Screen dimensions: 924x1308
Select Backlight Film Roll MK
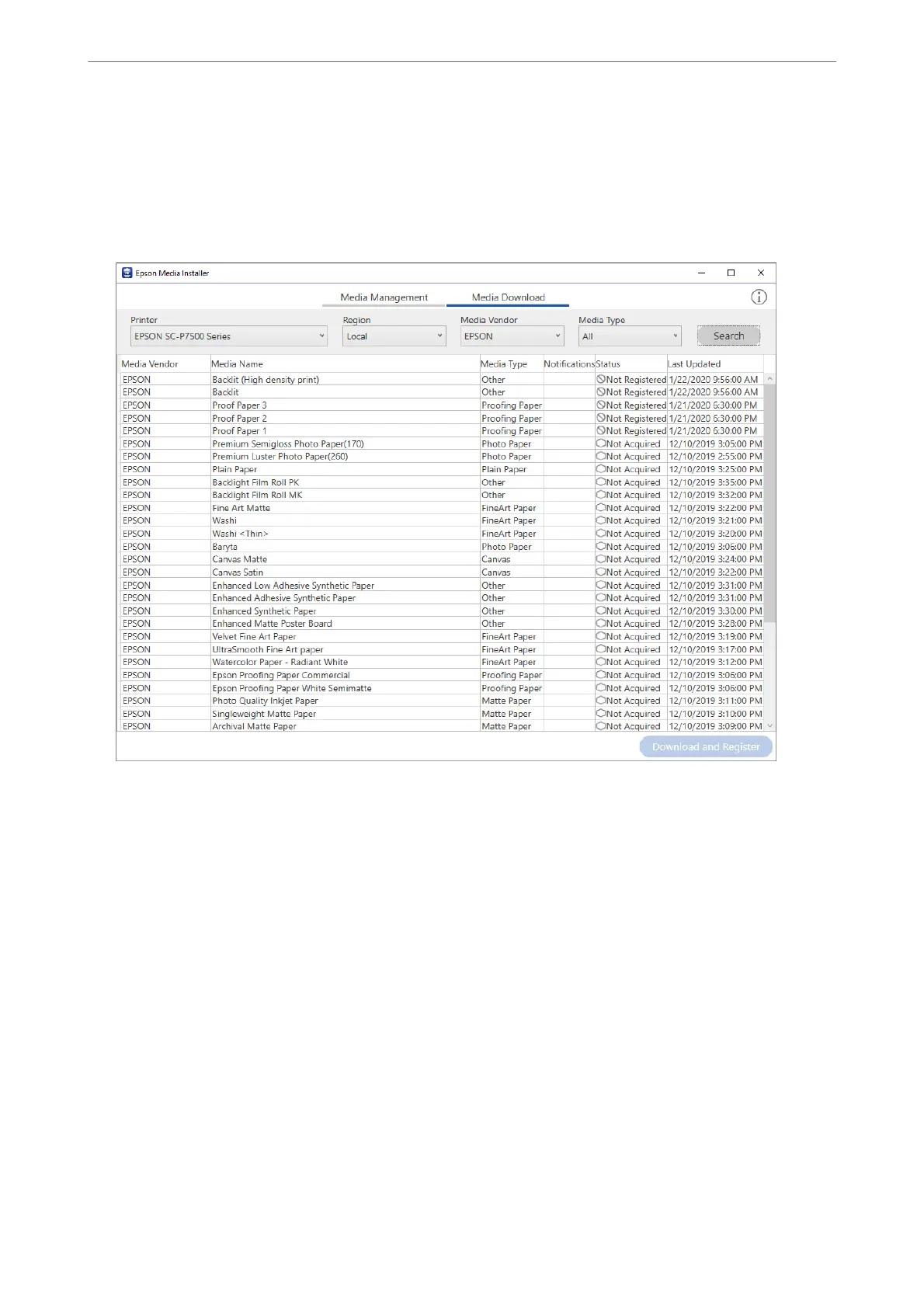tap(257, 495)
